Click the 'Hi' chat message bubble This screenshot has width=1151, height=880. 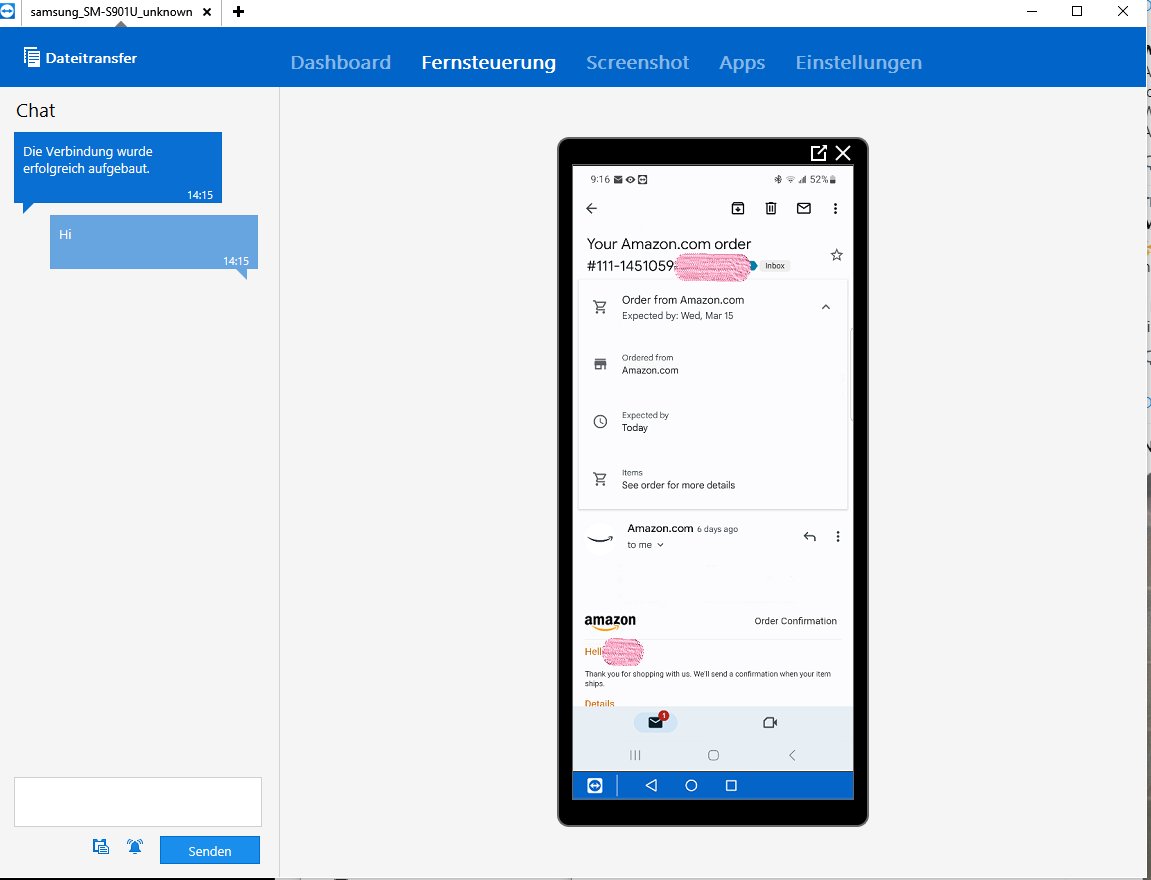(153, 242)
